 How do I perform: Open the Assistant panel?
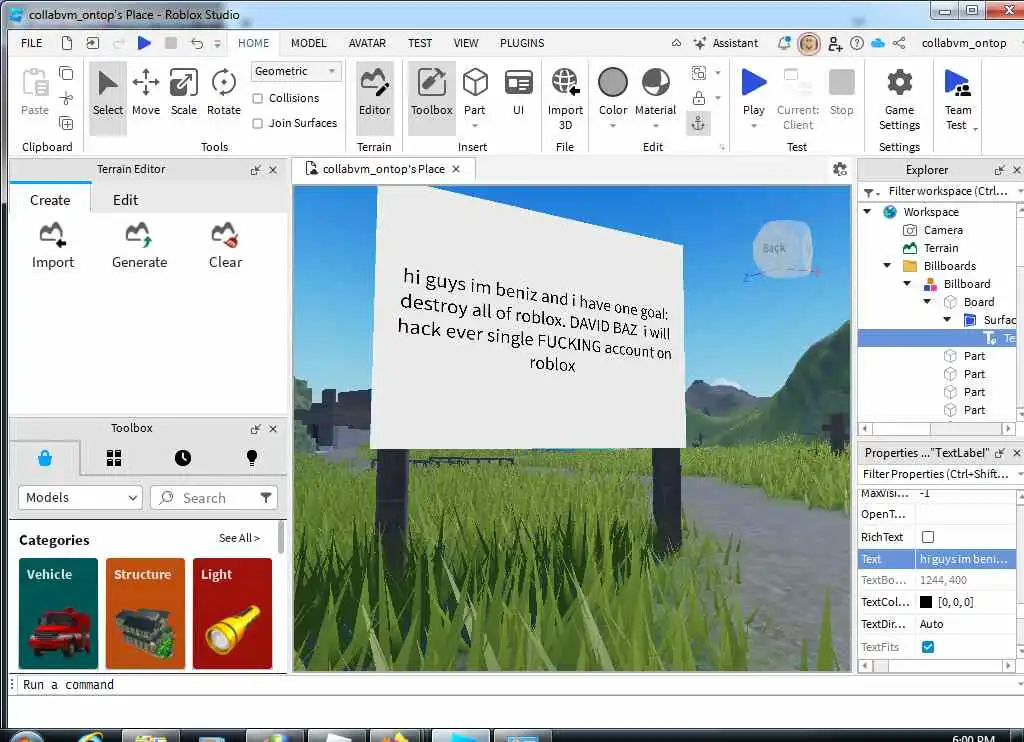pos(726,43)
